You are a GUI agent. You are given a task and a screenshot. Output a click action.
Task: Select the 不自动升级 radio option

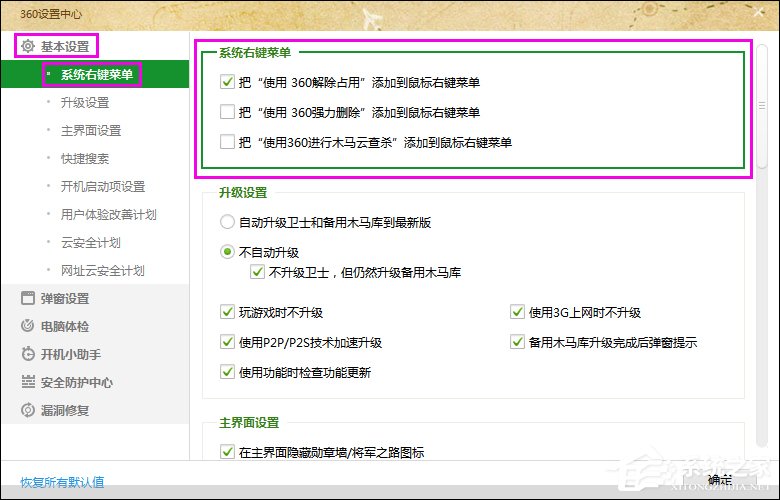[x=228, y=252]
